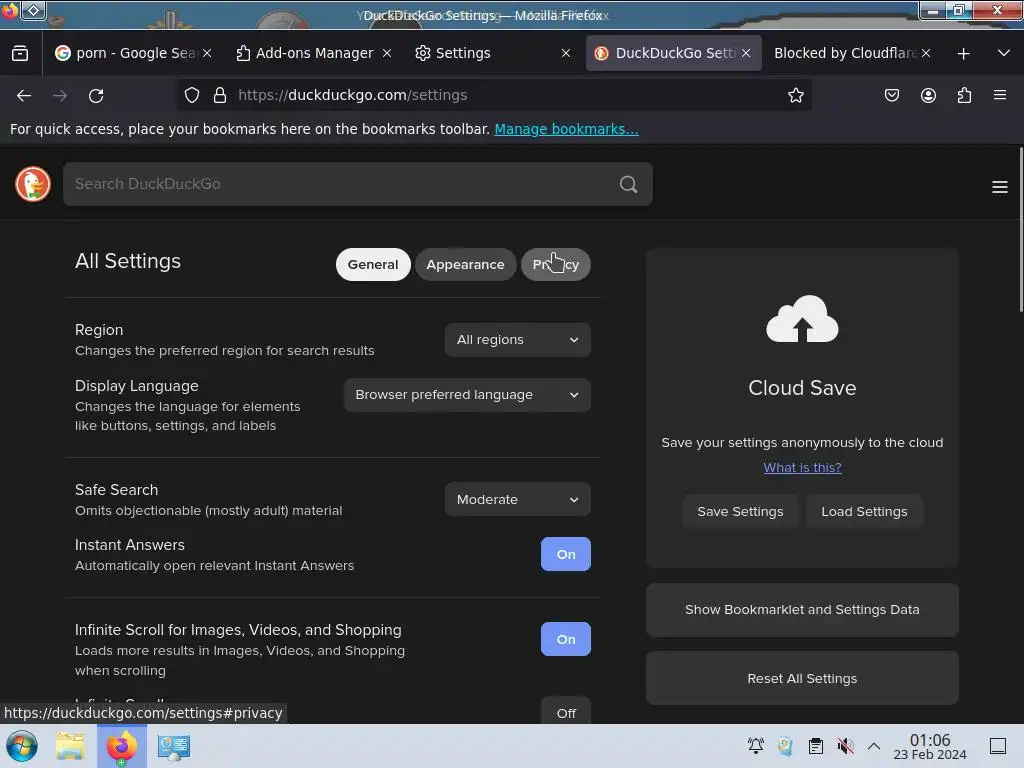Viewport: 1024px width, 768px height.
Task: Switch to Add-ons Manager tab
Action: [x=313, y=53]
